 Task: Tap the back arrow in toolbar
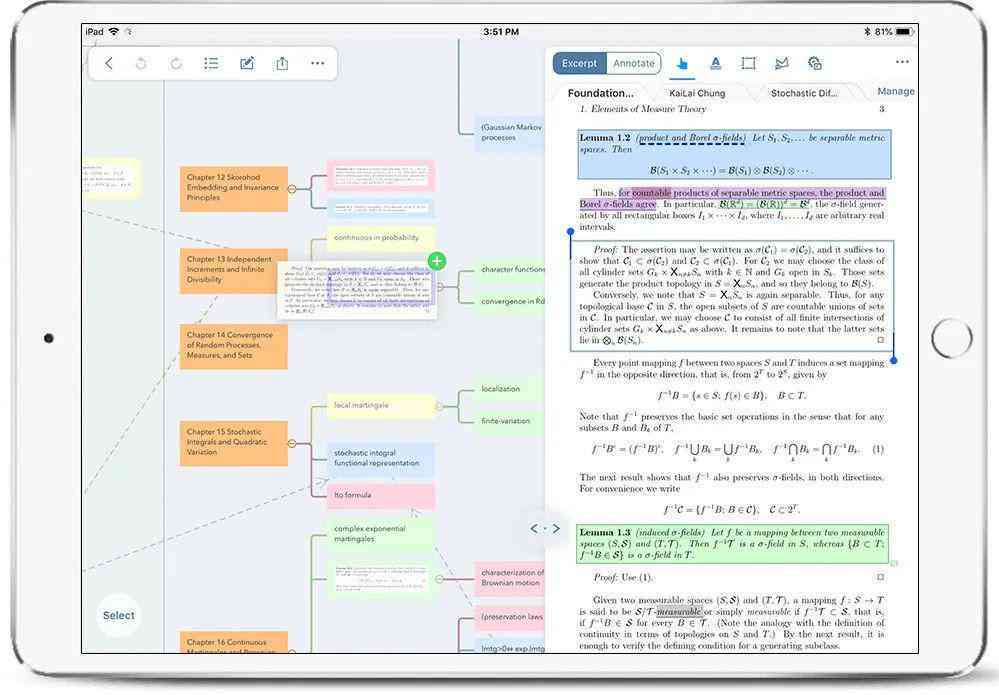109,63
